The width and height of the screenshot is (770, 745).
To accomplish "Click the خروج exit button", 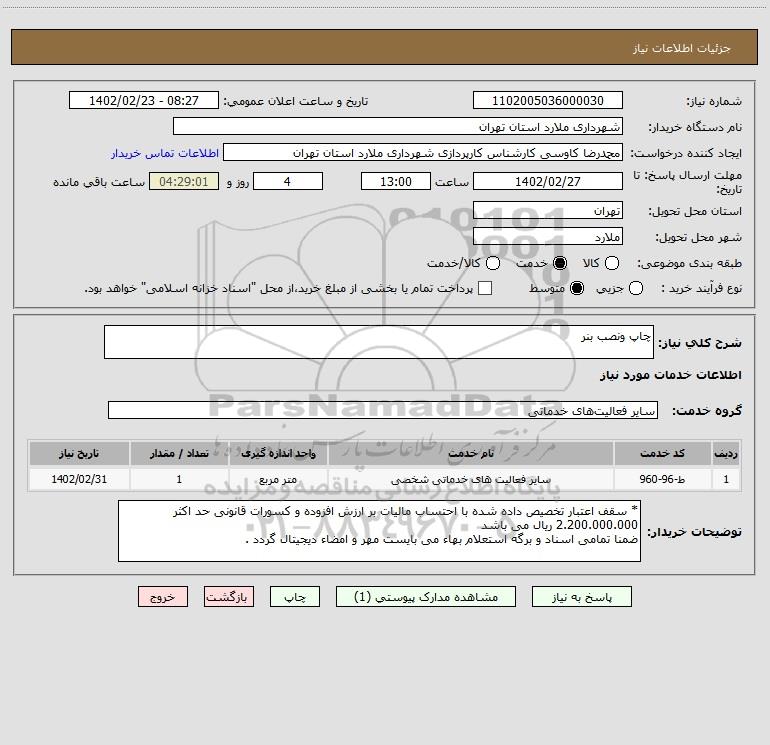I will (x=163, y=597).
